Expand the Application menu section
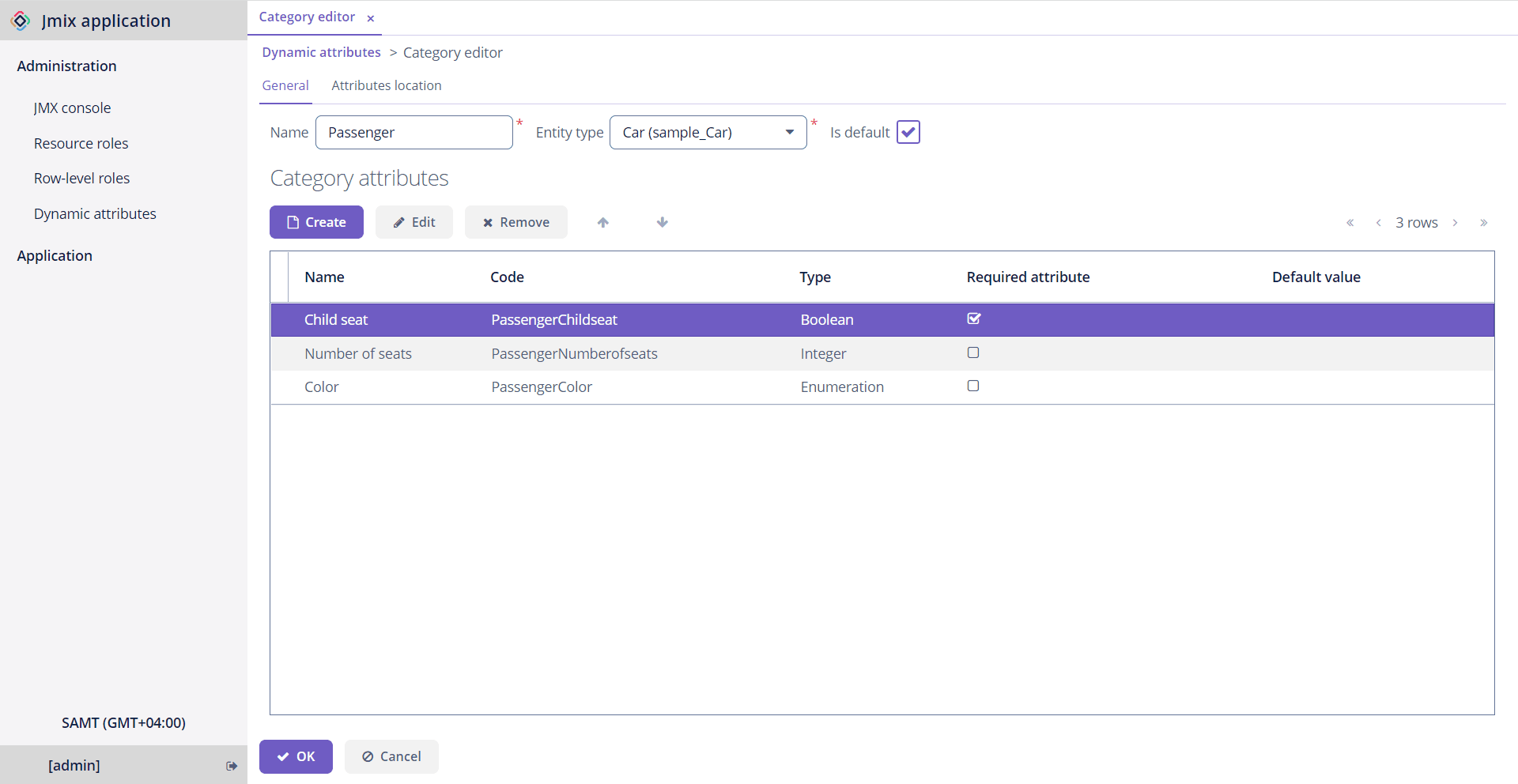 coord(55,255)
